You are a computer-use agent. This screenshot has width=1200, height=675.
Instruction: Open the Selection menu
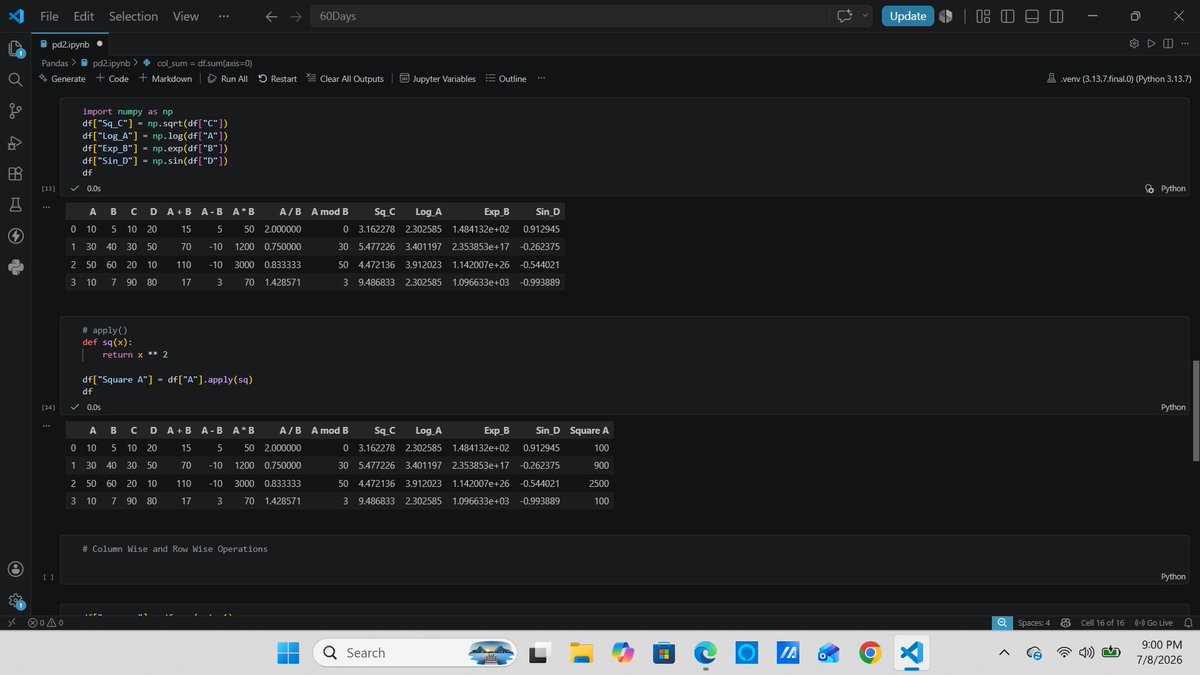pyautogui.click(x=133, y=16)
